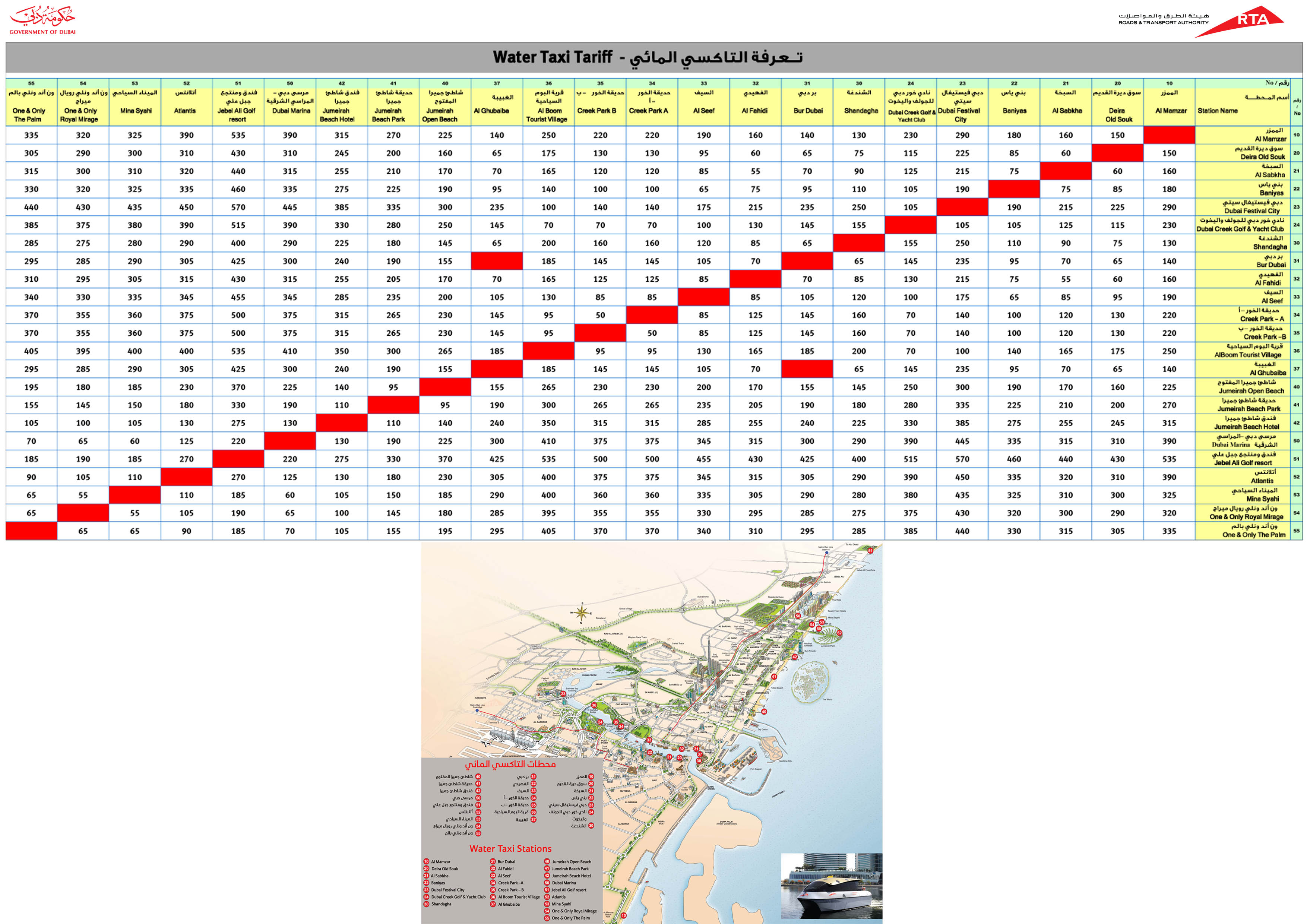
Task: Click the red cell in the Dubai Festival City row
Action: click(x=963, y=207)
